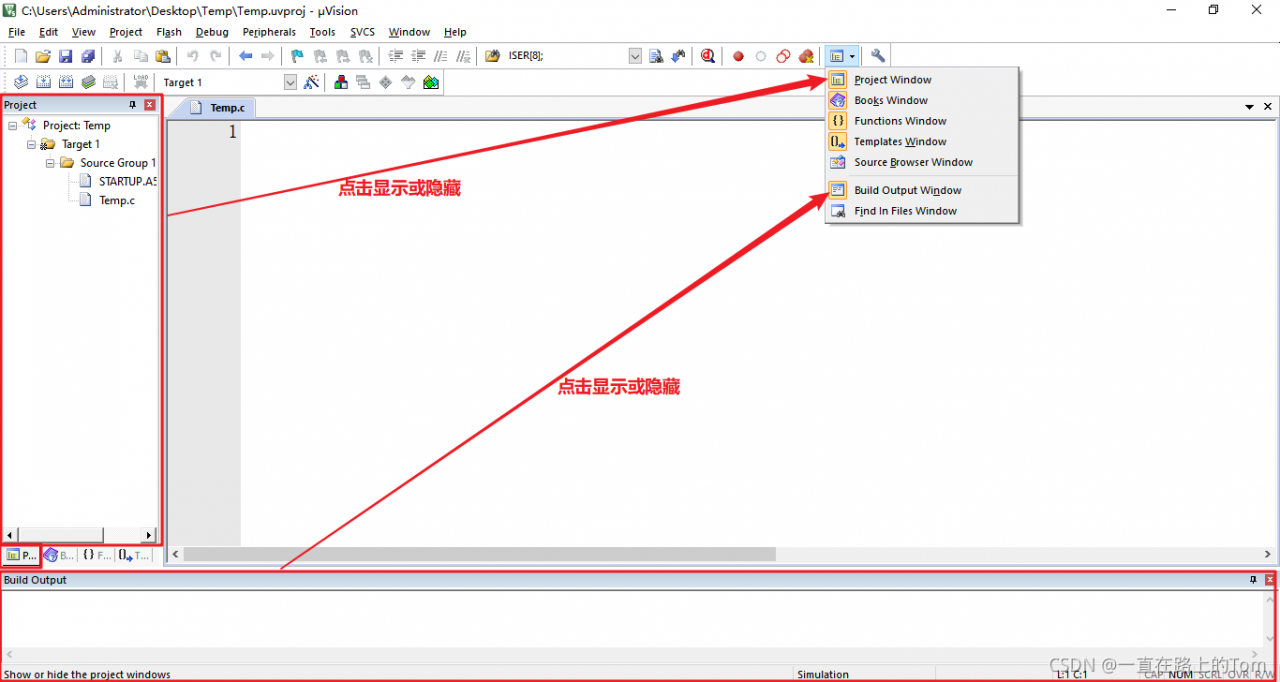Select Books Window menu entry
Image resolution: width=1280 pixels, height=682 pixels.
pos(921,100)
